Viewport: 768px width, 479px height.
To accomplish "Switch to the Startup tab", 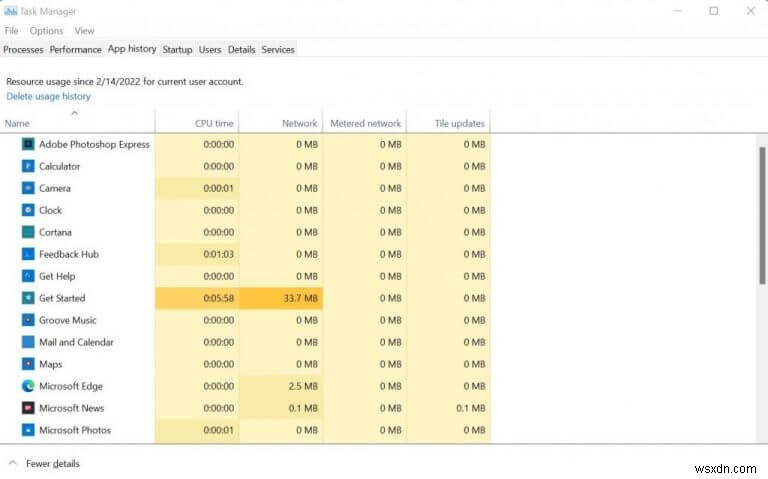I will [x=177, y=49].
